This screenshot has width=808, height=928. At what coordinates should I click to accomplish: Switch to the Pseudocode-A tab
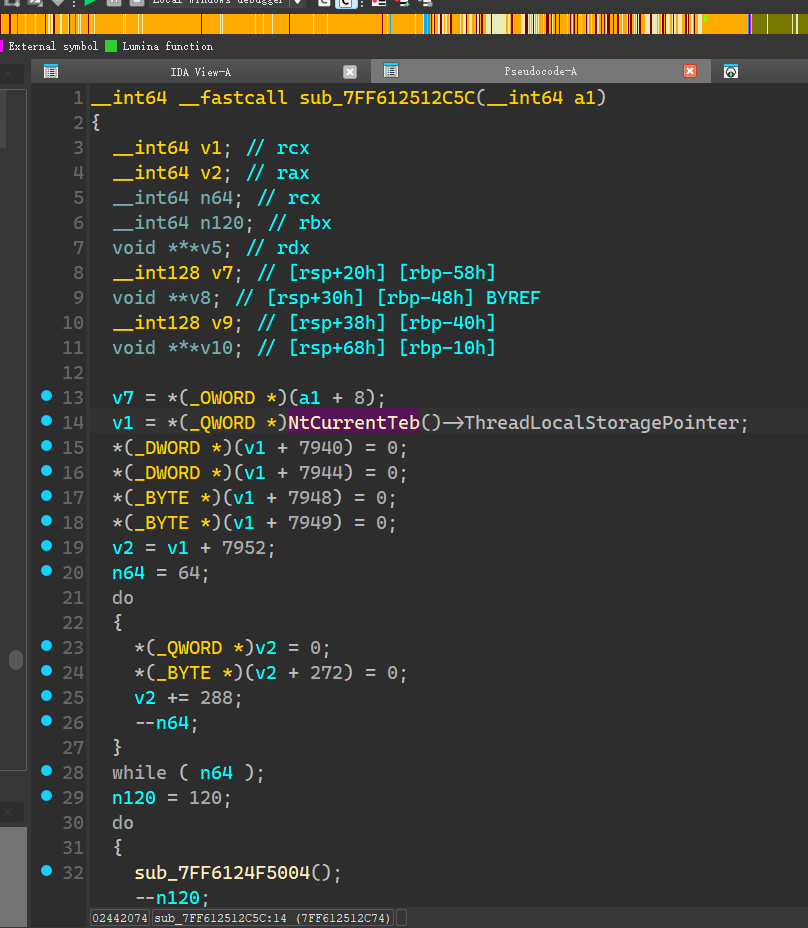pos(540,72)
